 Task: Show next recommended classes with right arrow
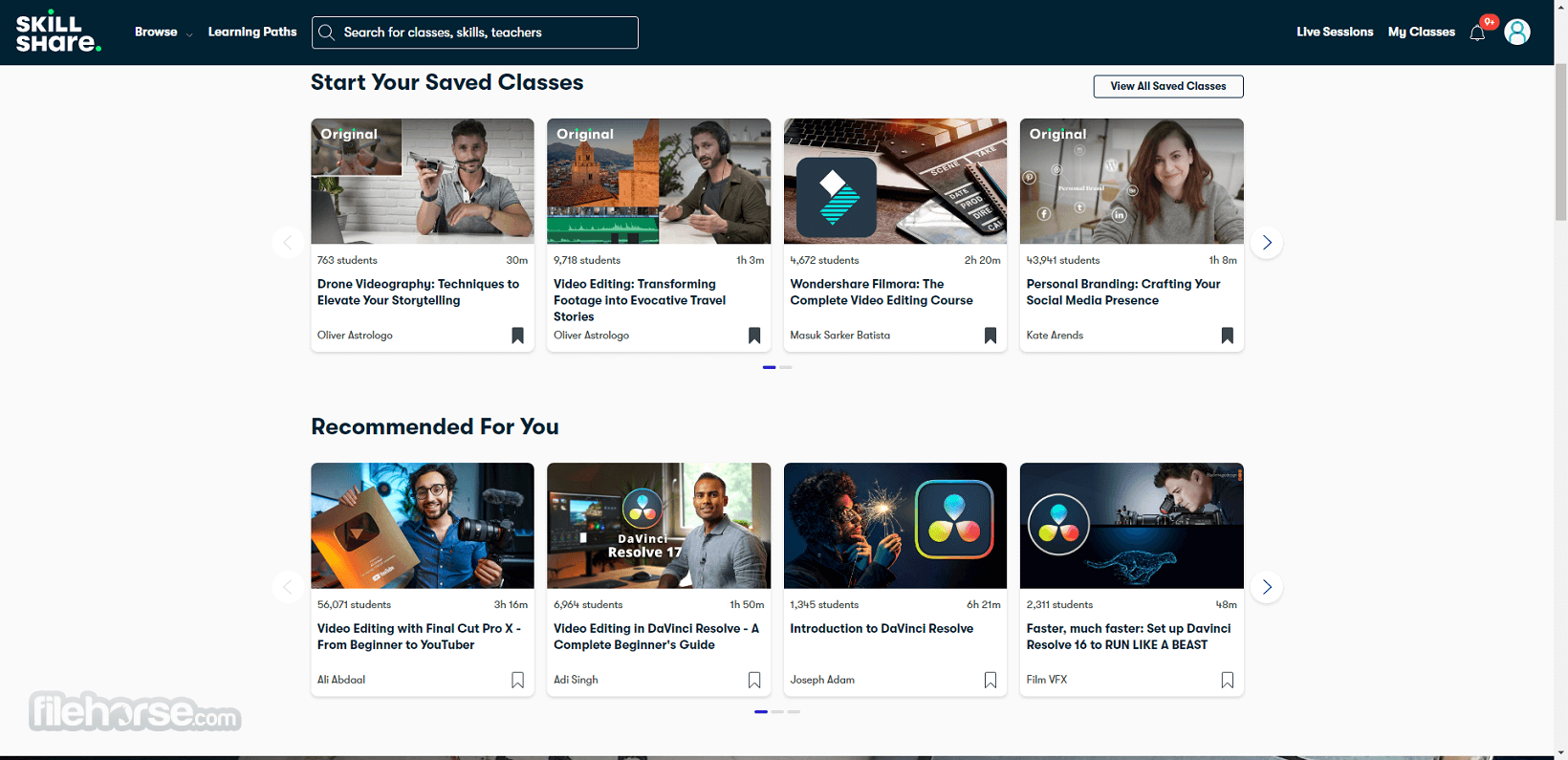[x=1267, y=586]
